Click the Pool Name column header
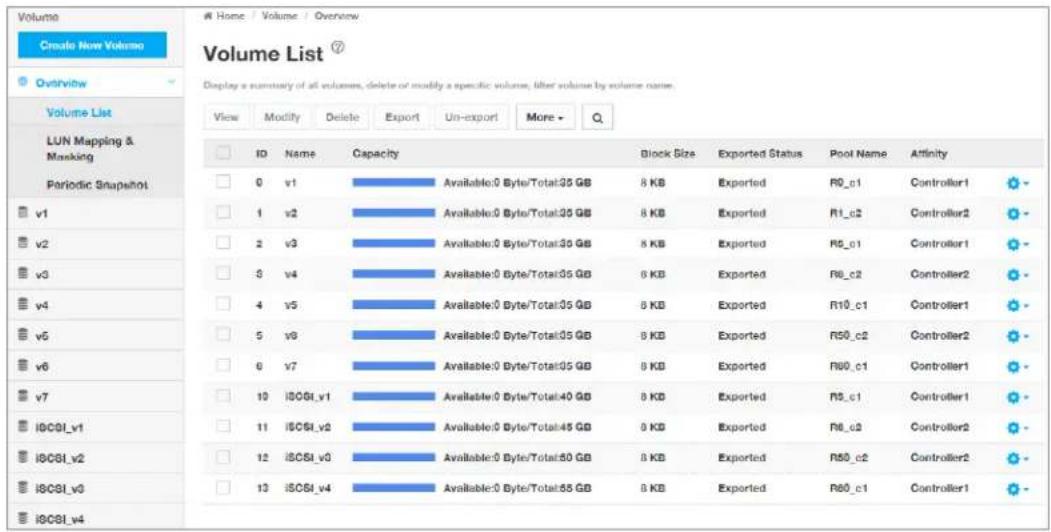 coord(858,153)
